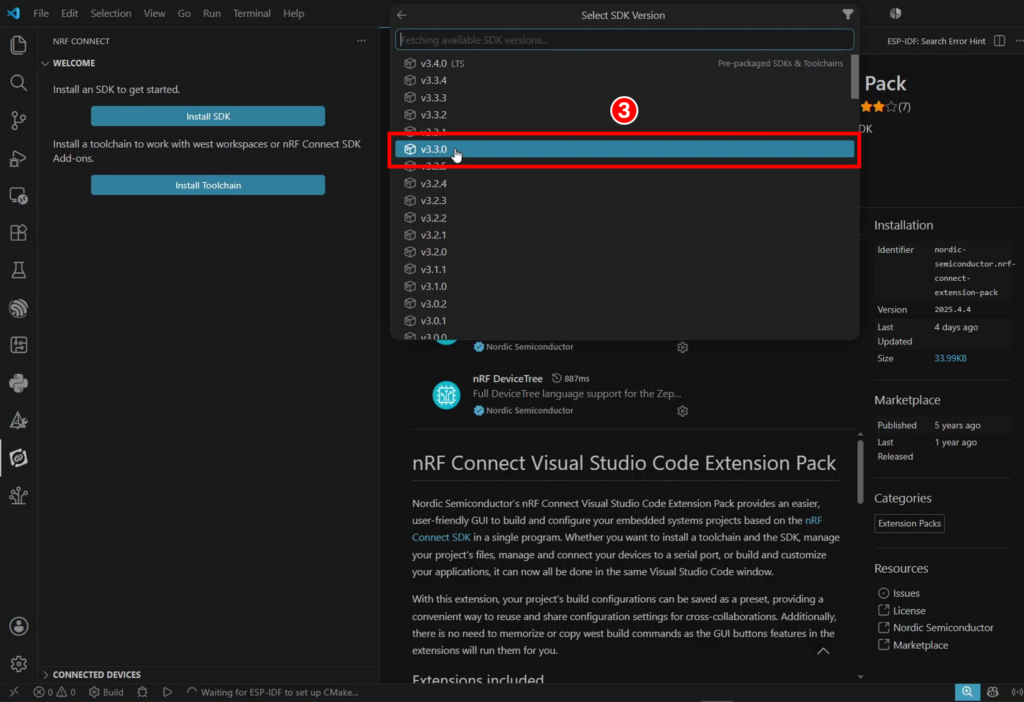Open the Run and Debug view
1024x702 pixels.
(18, 158)
